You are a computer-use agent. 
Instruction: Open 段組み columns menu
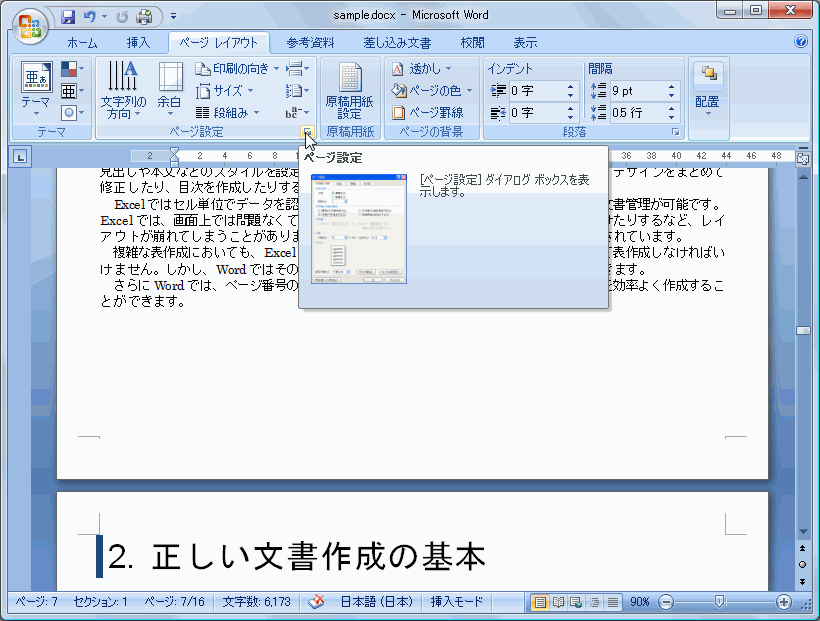227,112
